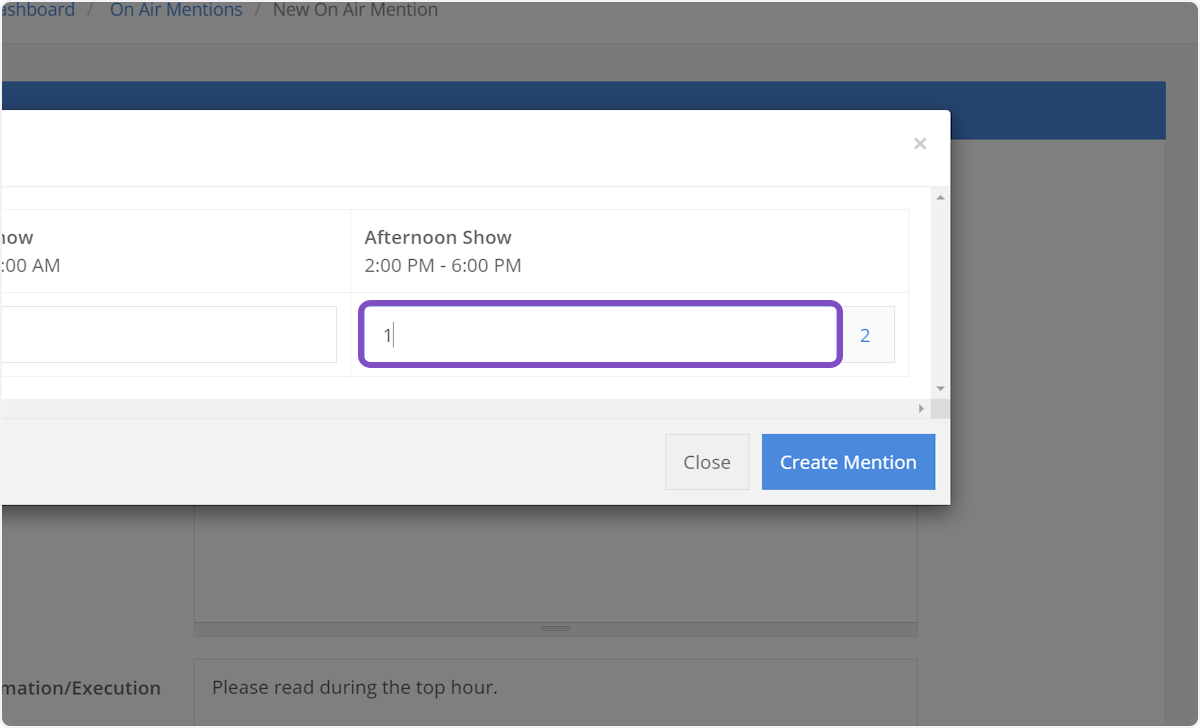Viewport: 1200px width, 728px height.
Task: Click the Create Mention button
Action: 848,462
